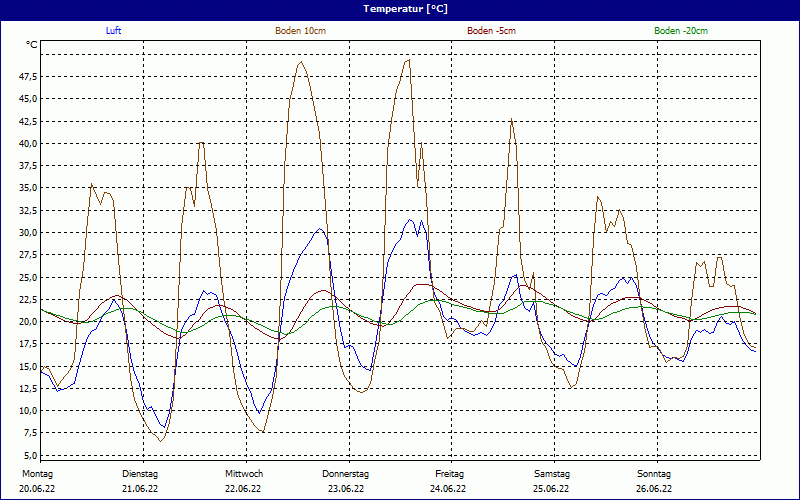Click the Sonntag day label
The image size is (800, 500).
[654, 474]
